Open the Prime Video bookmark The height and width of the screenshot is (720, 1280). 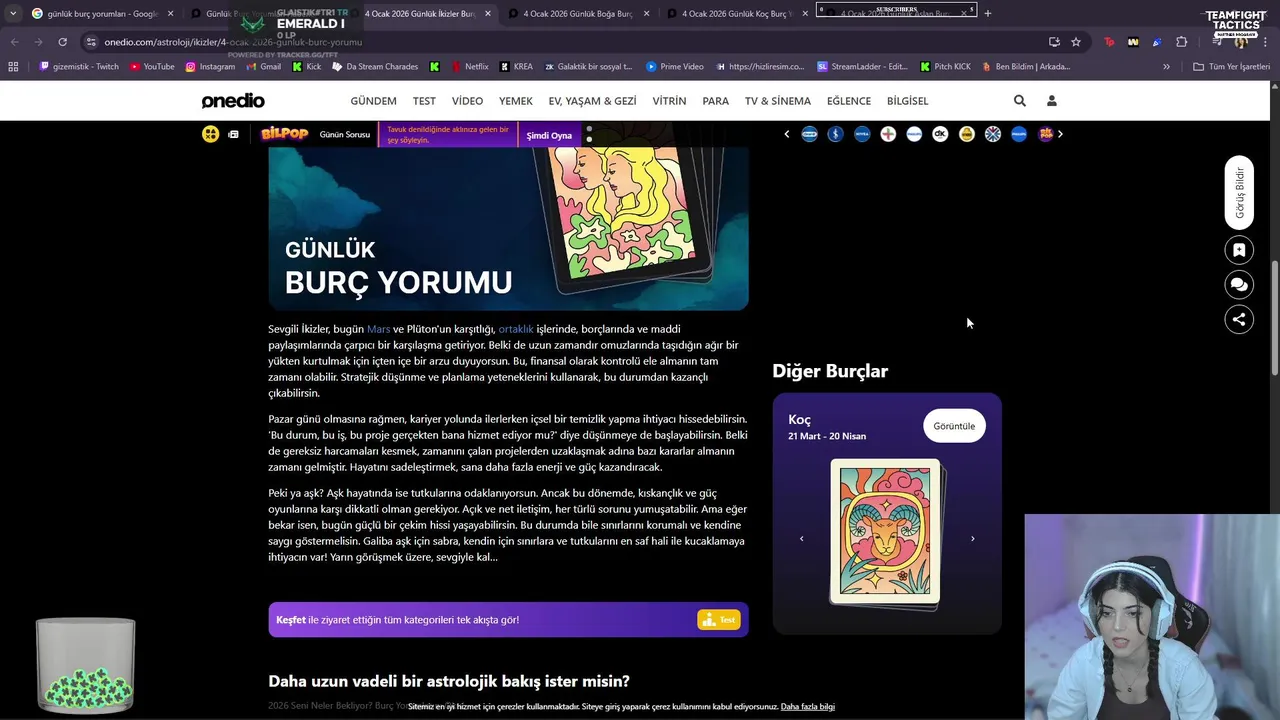click(x=675, y=67)
